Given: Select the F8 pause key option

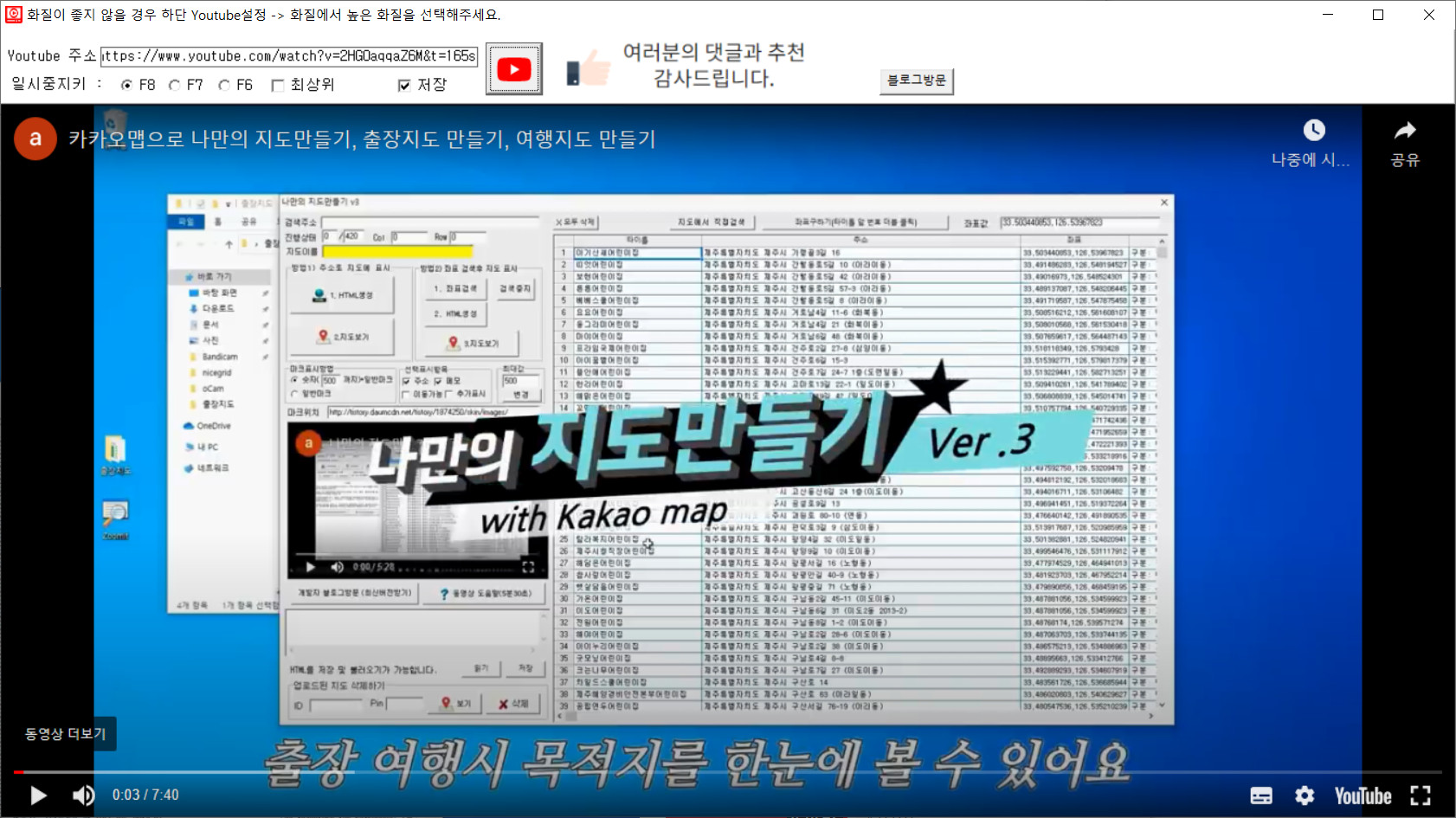Looking at the screenshot, I should tap(126, 85).
